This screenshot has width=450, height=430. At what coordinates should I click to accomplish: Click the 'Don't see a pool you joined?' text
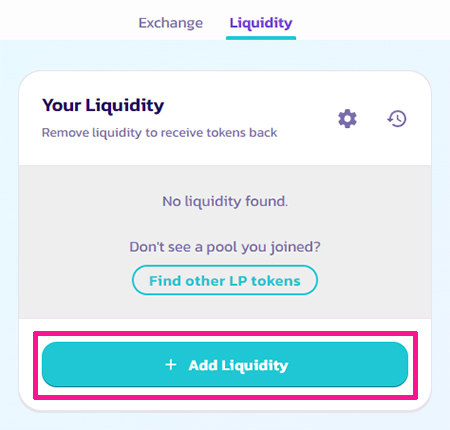tap(225, 247)
